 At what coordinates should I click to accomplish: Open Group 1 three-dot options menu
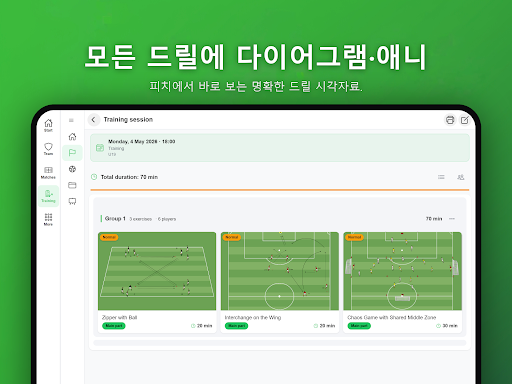pos(452,219)
